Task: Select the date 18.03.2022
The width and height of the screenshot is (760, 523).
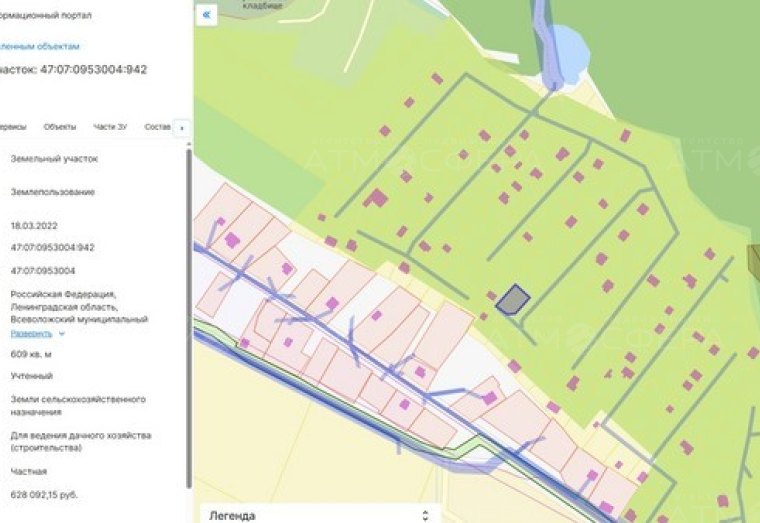Action: pyautogui.click(x=34, y=226)
